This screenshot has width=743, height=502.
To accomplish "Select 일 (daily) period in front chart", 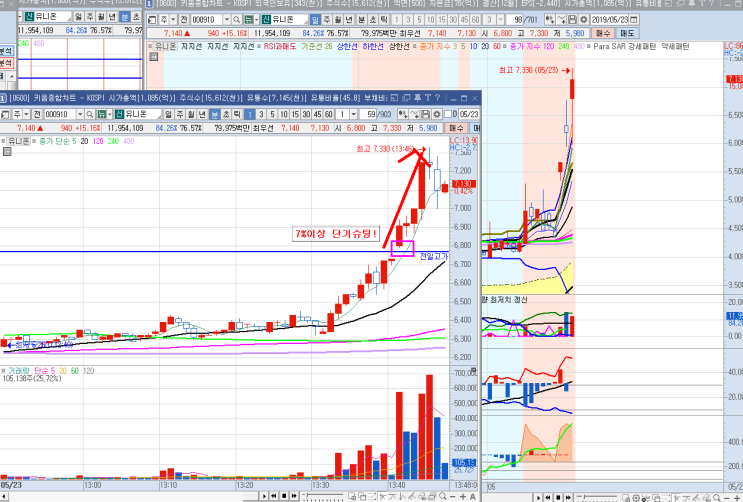I will tap(168, 114).
